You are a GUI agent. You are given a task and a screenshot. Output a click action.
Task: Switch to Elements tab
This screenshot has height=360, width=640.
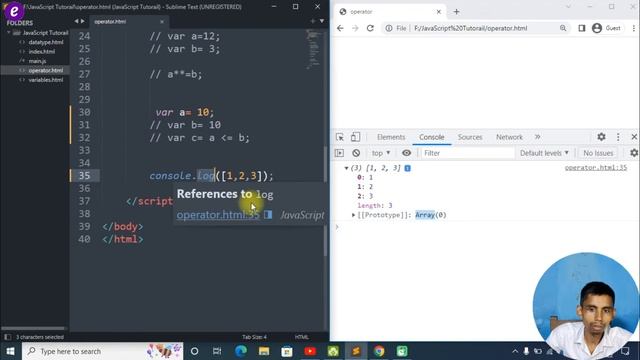391,137
